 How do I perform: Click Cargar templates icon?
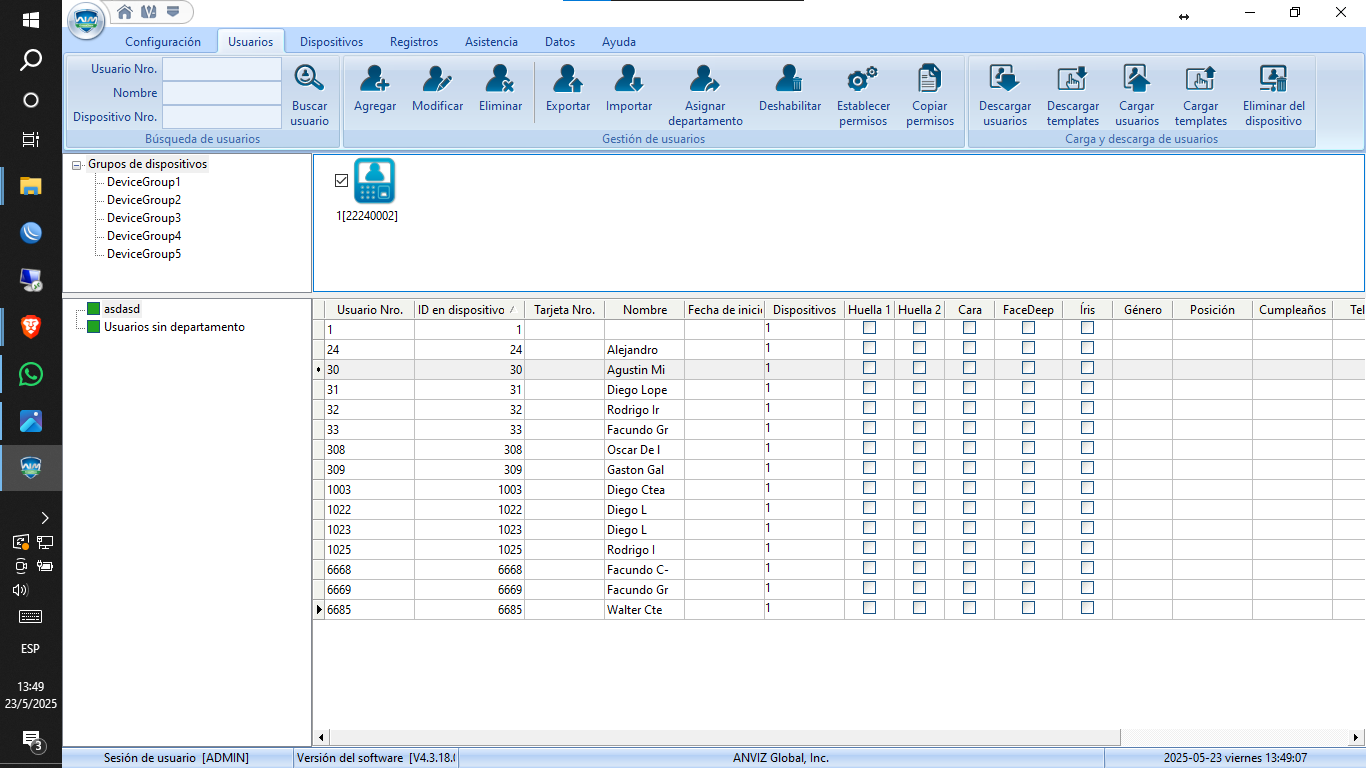point(1200,79)
